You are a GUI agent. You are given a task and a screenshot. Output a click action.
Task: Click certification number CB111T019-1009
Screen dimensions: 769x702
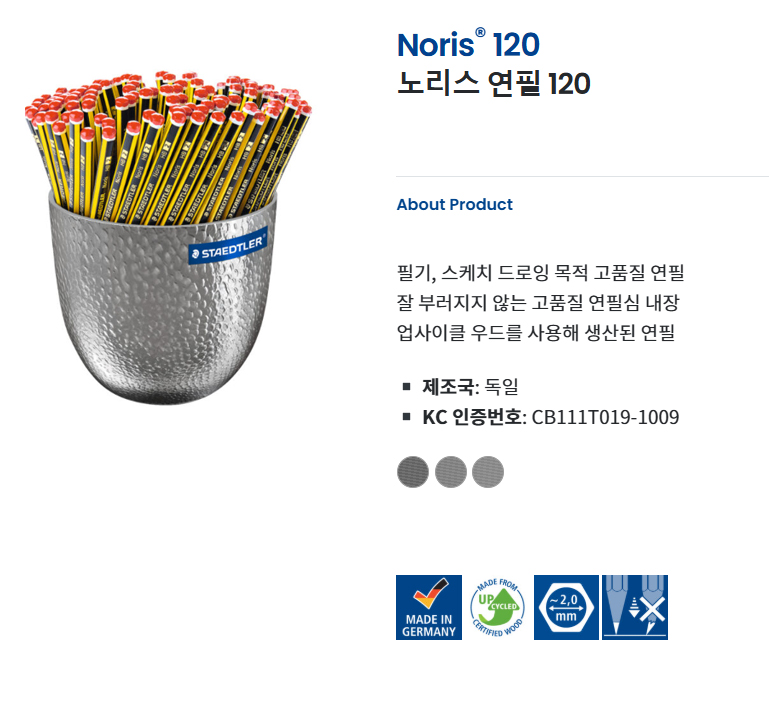pos(605,417)
